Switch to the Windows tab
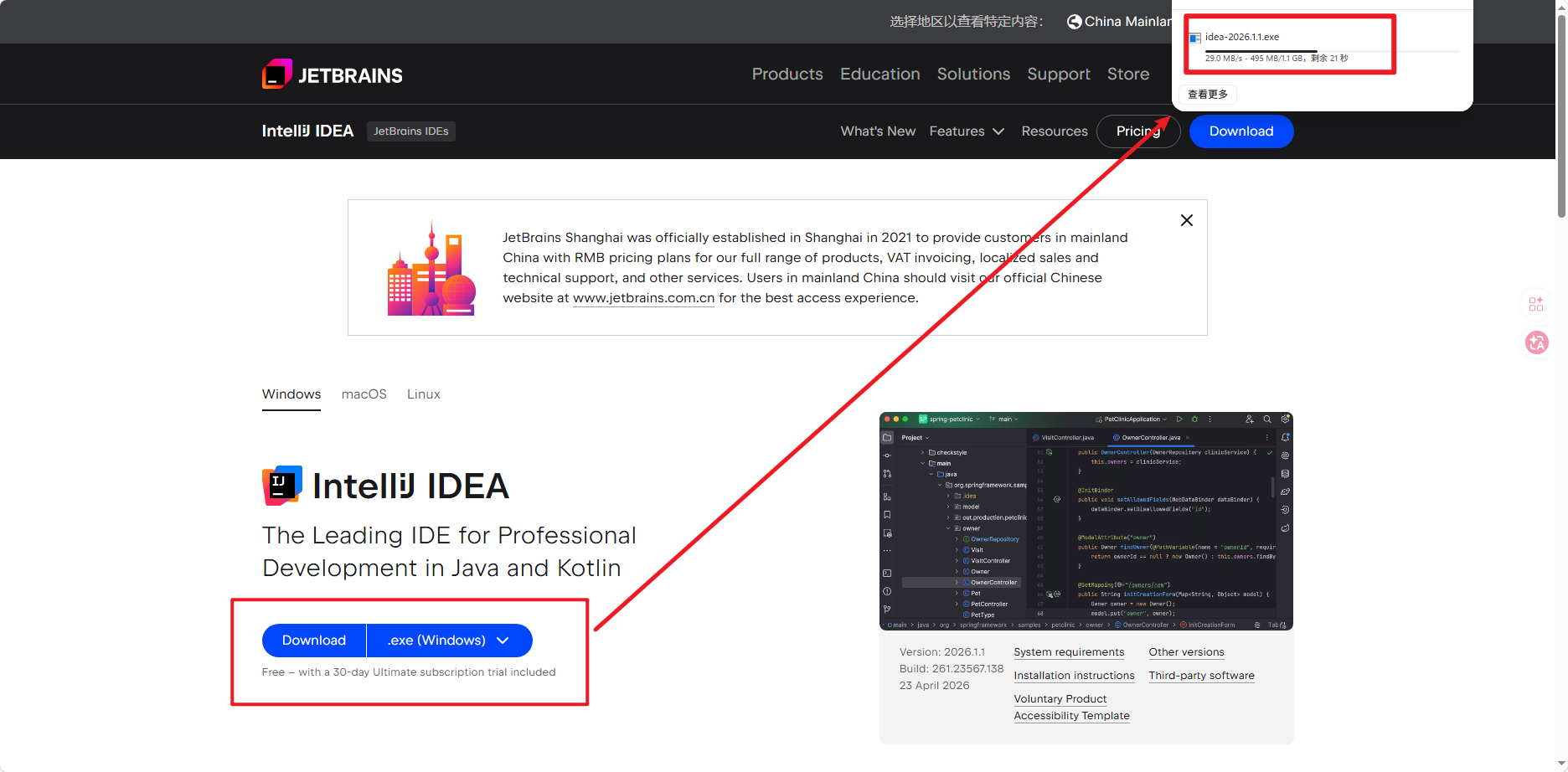Image resolution: width=1568 pixels, height=772 pixels. [291, 394]
